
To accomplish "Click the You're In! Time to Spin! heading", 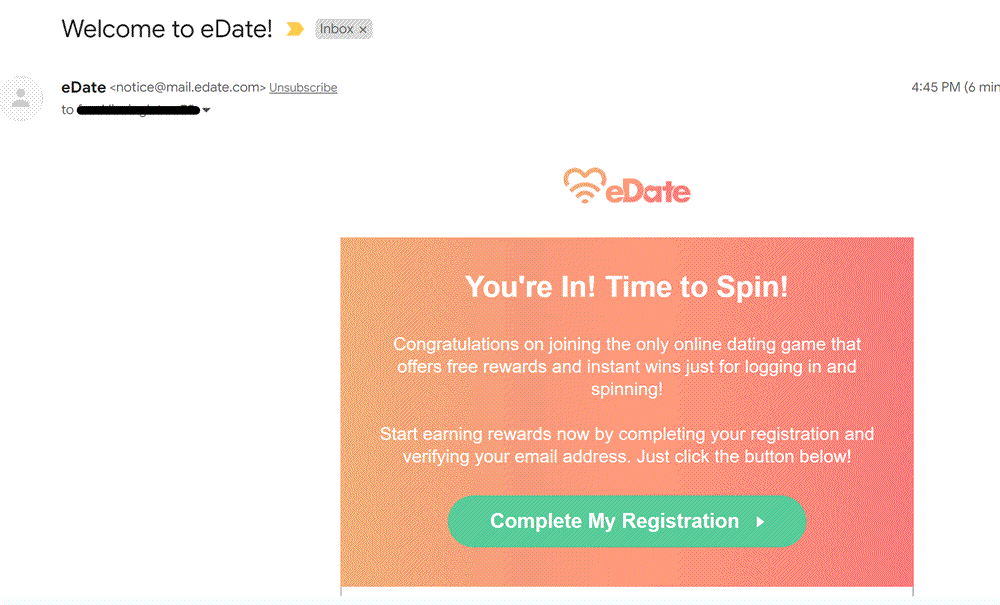I will click(x=627, y=286).
